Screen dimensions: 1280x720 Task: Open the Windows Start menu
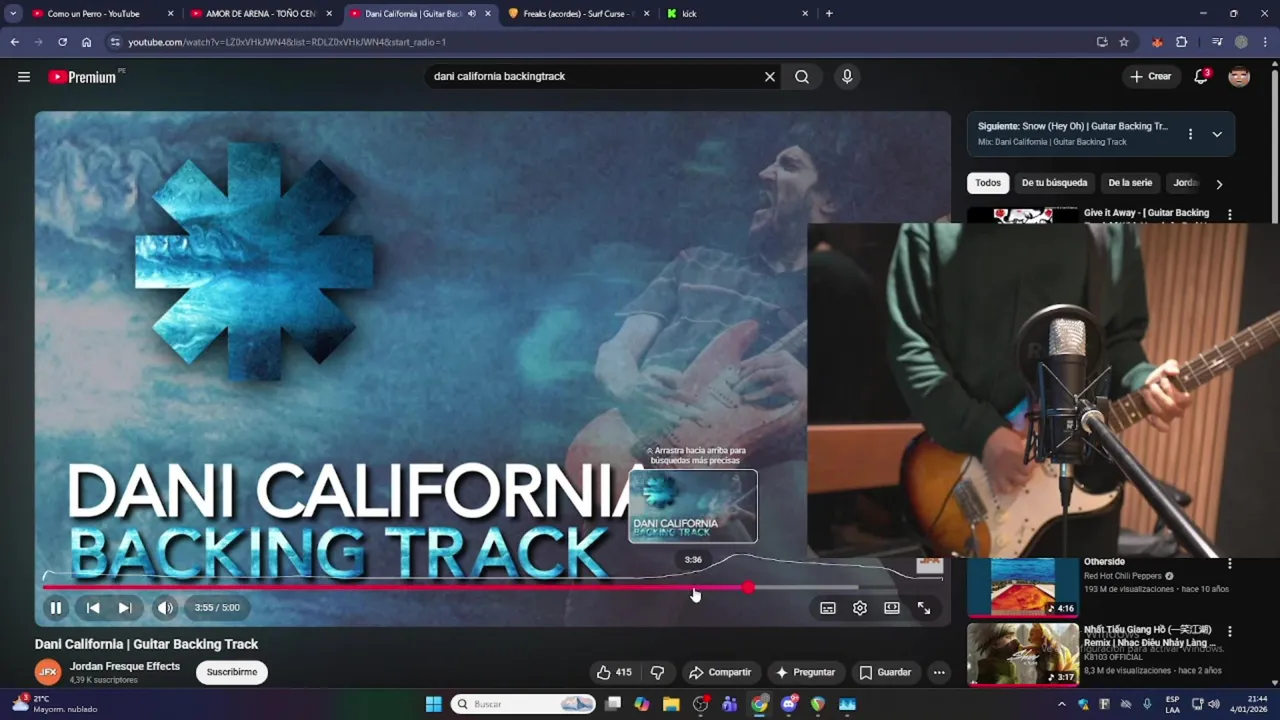(x=433, y=704)
